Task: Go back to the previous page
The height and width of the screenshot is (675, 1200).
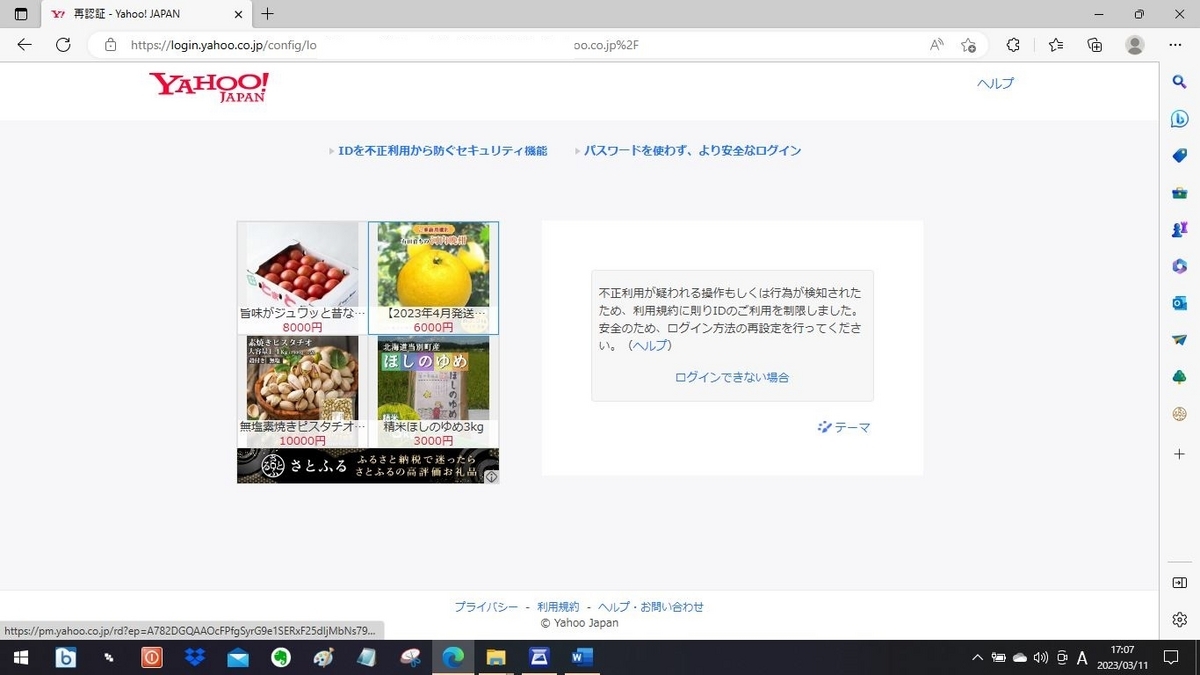Action: tap(25, 45)
